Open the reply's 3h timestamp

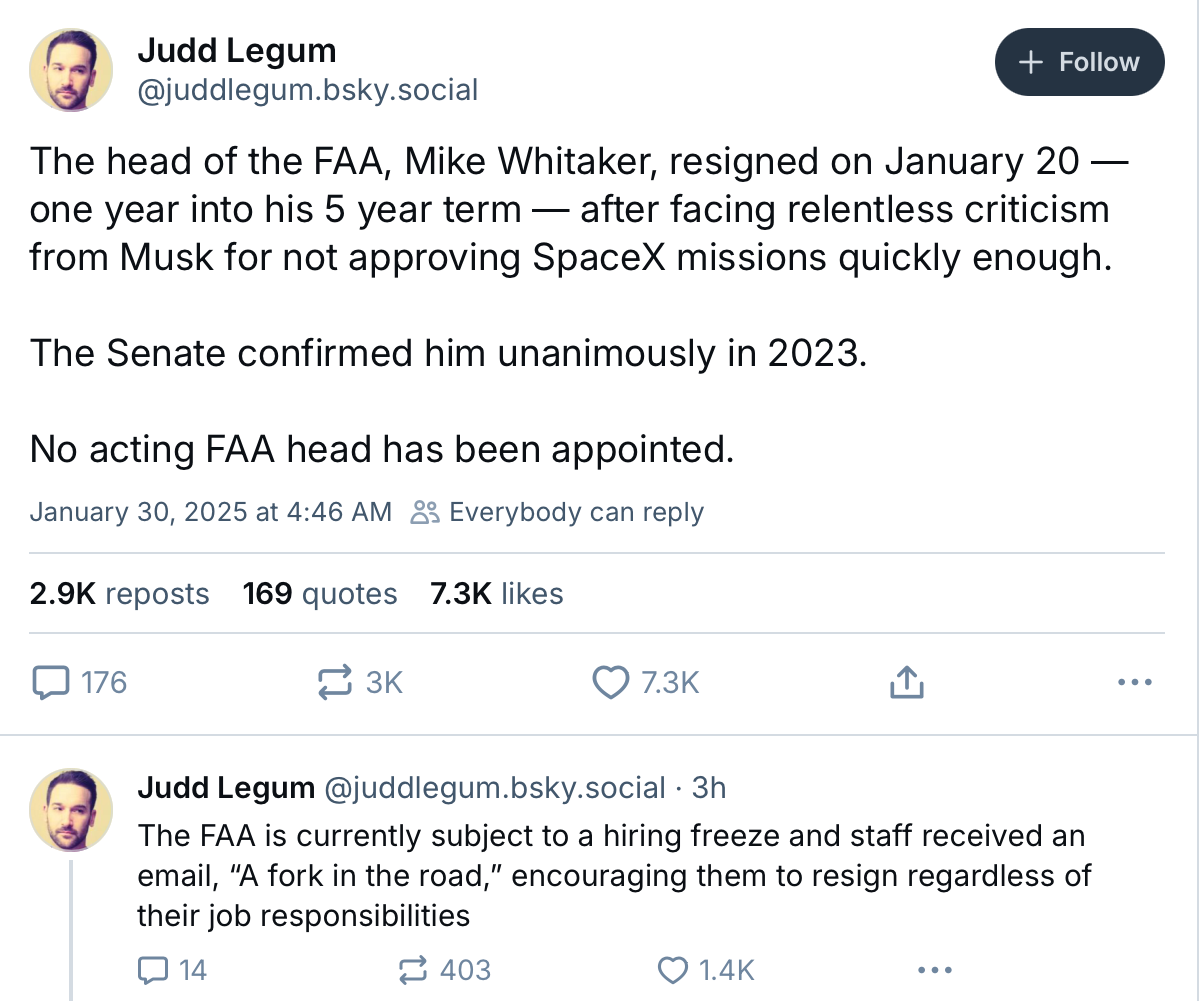tap(708, 788)
